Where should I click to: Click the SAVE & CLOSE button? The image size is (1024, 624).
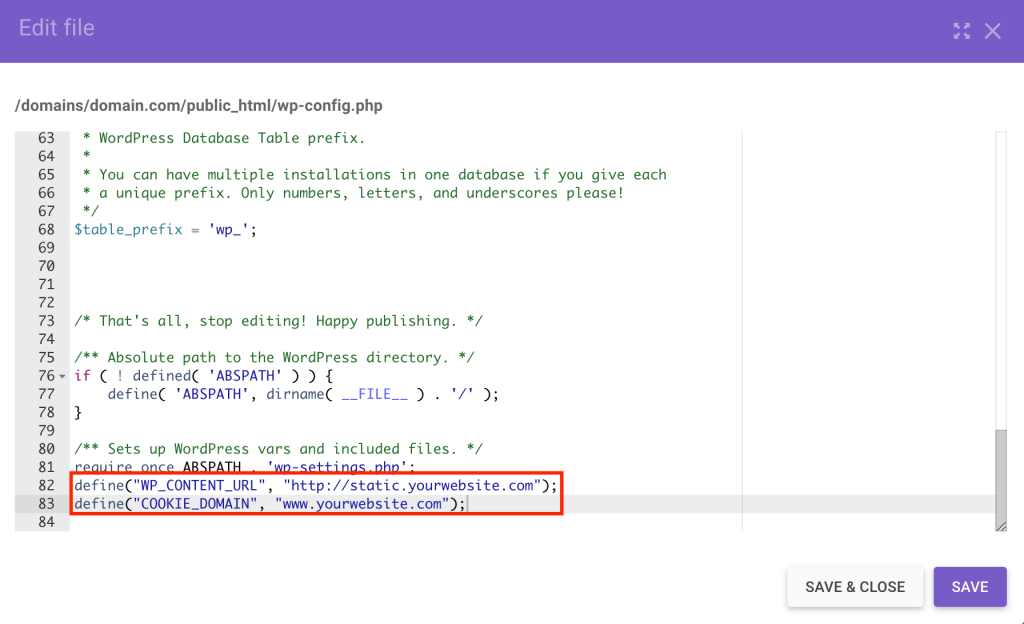[x=855, y=587]
